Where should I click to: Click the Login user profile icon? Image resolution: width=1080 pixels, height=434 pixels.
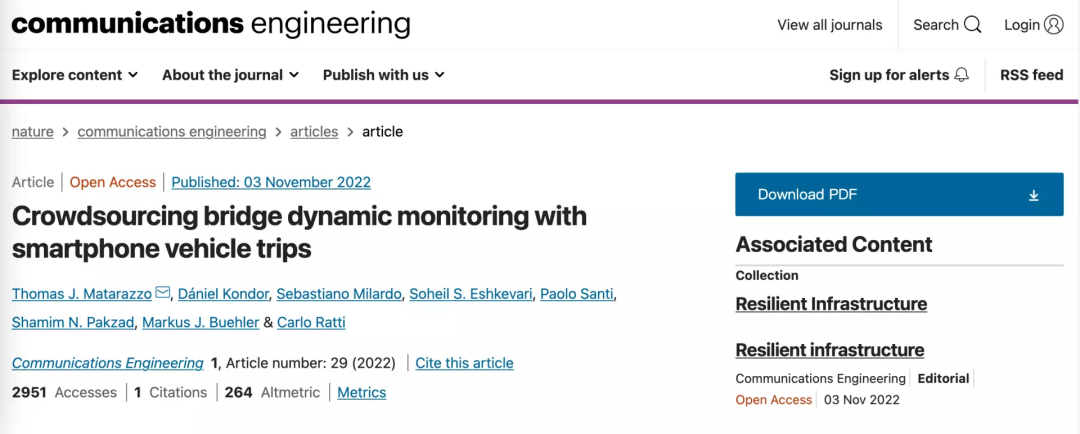coord(1054,25)
